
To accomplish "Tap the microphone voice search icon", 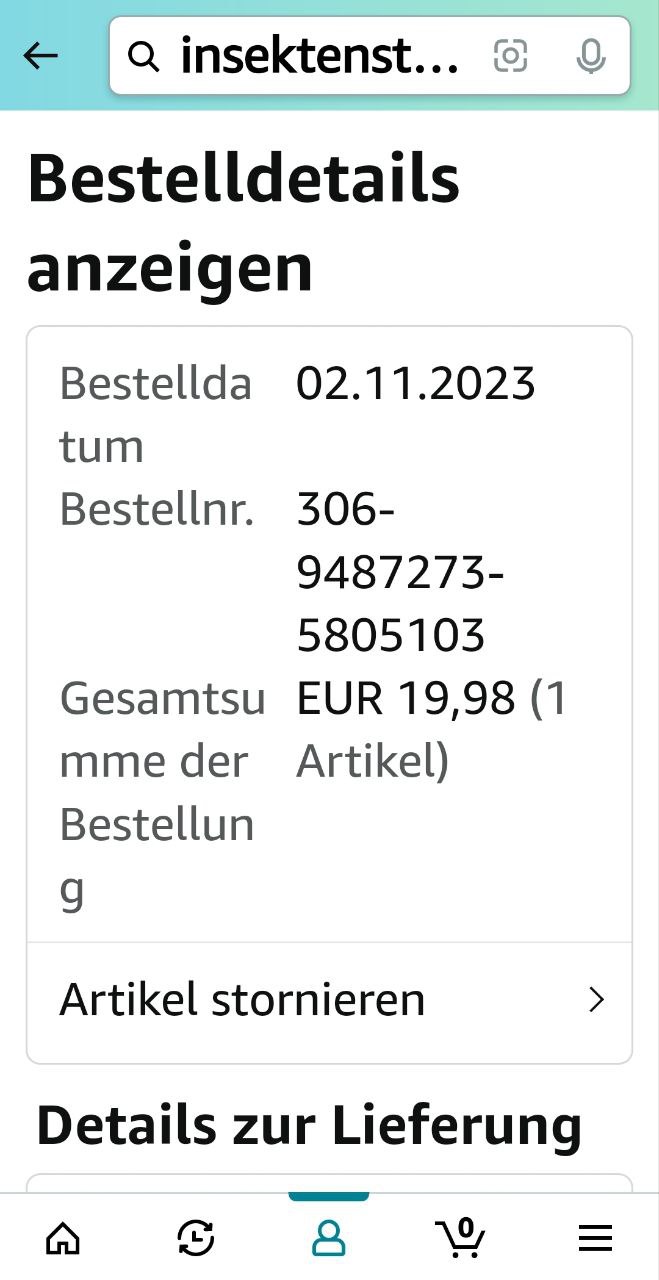I will coord(591,57).
